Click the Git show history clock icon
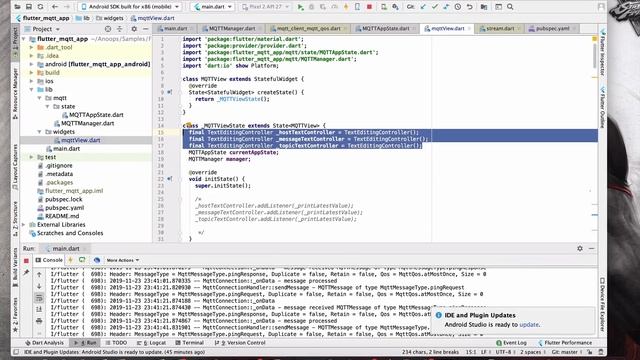 (458, 7)
